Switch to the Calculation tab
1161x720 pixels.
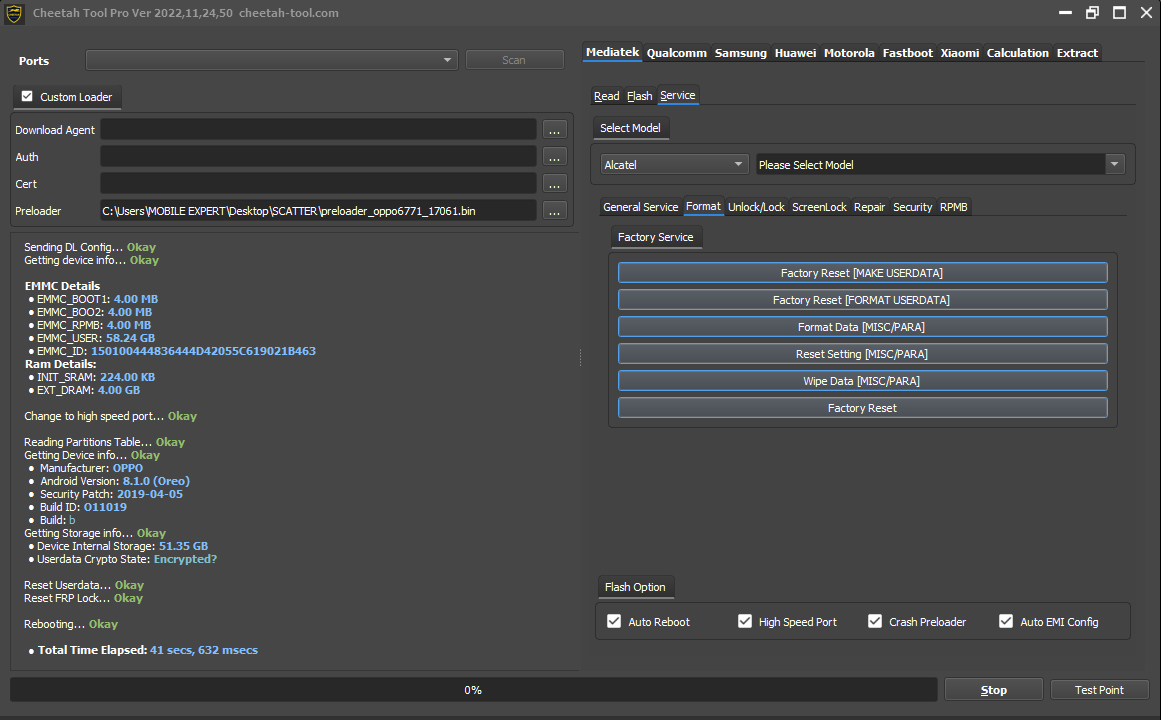(x=1017, y=53)
